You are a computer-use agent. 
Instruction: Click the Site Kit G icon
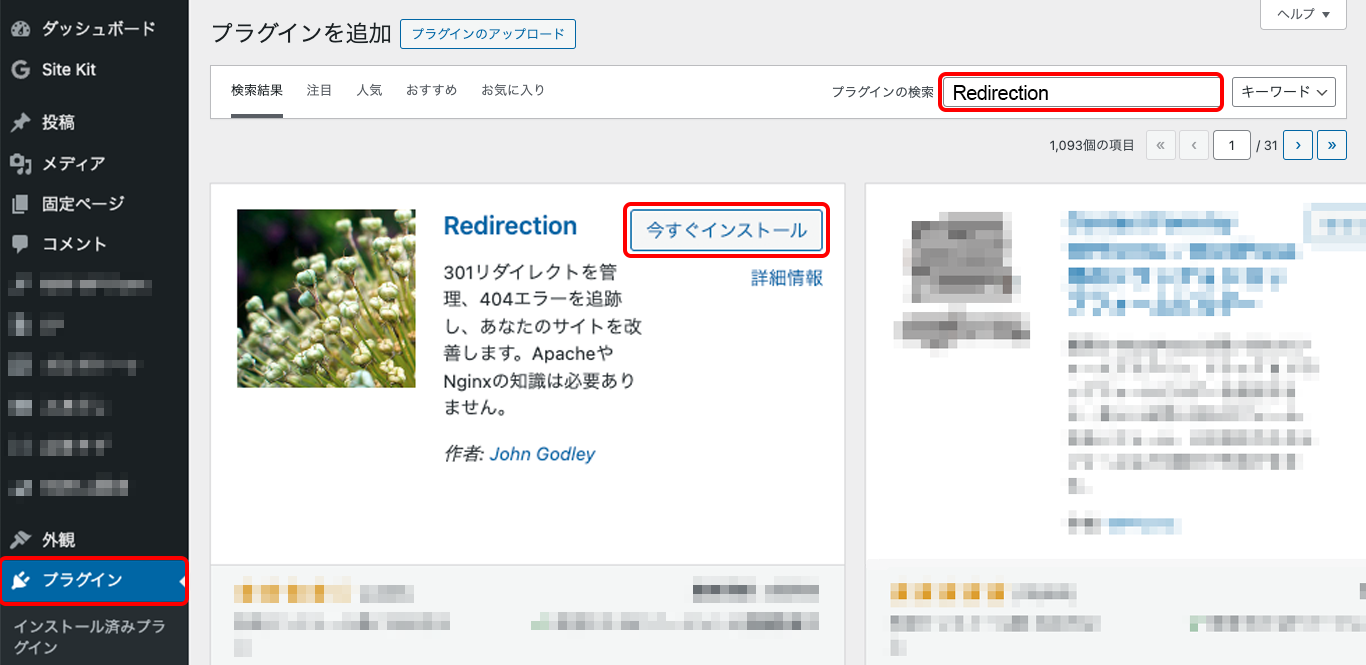pos(20,70)
